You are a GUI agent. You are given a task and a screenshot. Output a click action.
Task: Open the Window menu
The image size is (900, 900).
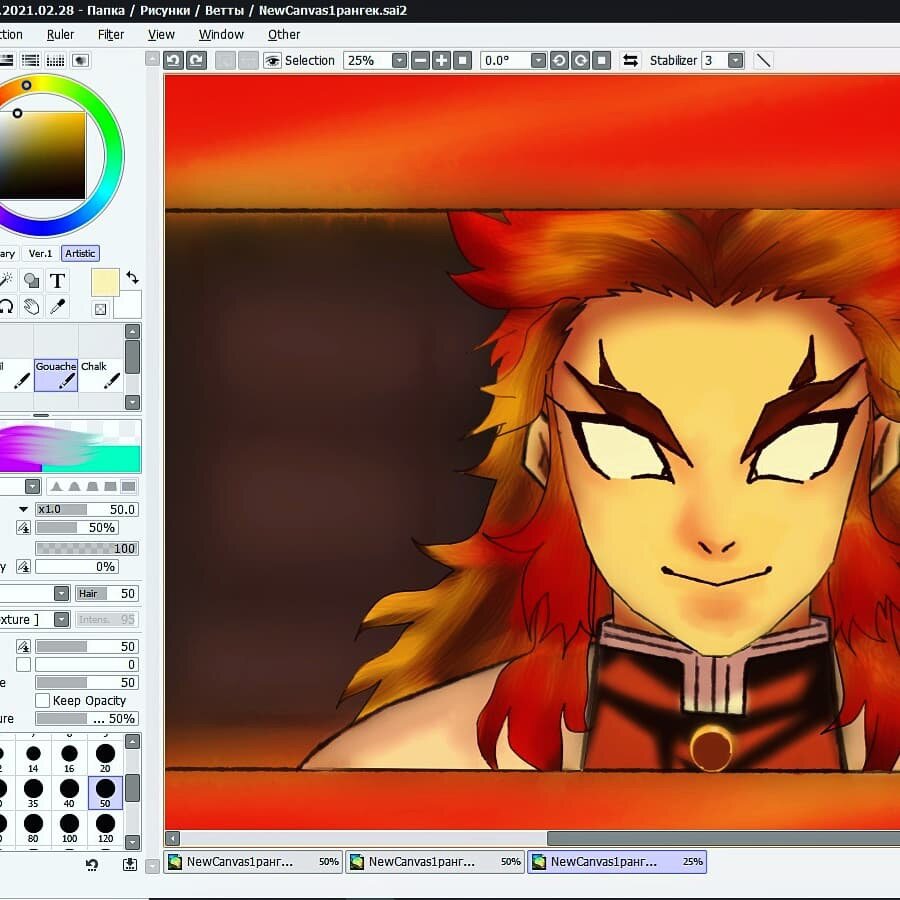click(221, 34)
